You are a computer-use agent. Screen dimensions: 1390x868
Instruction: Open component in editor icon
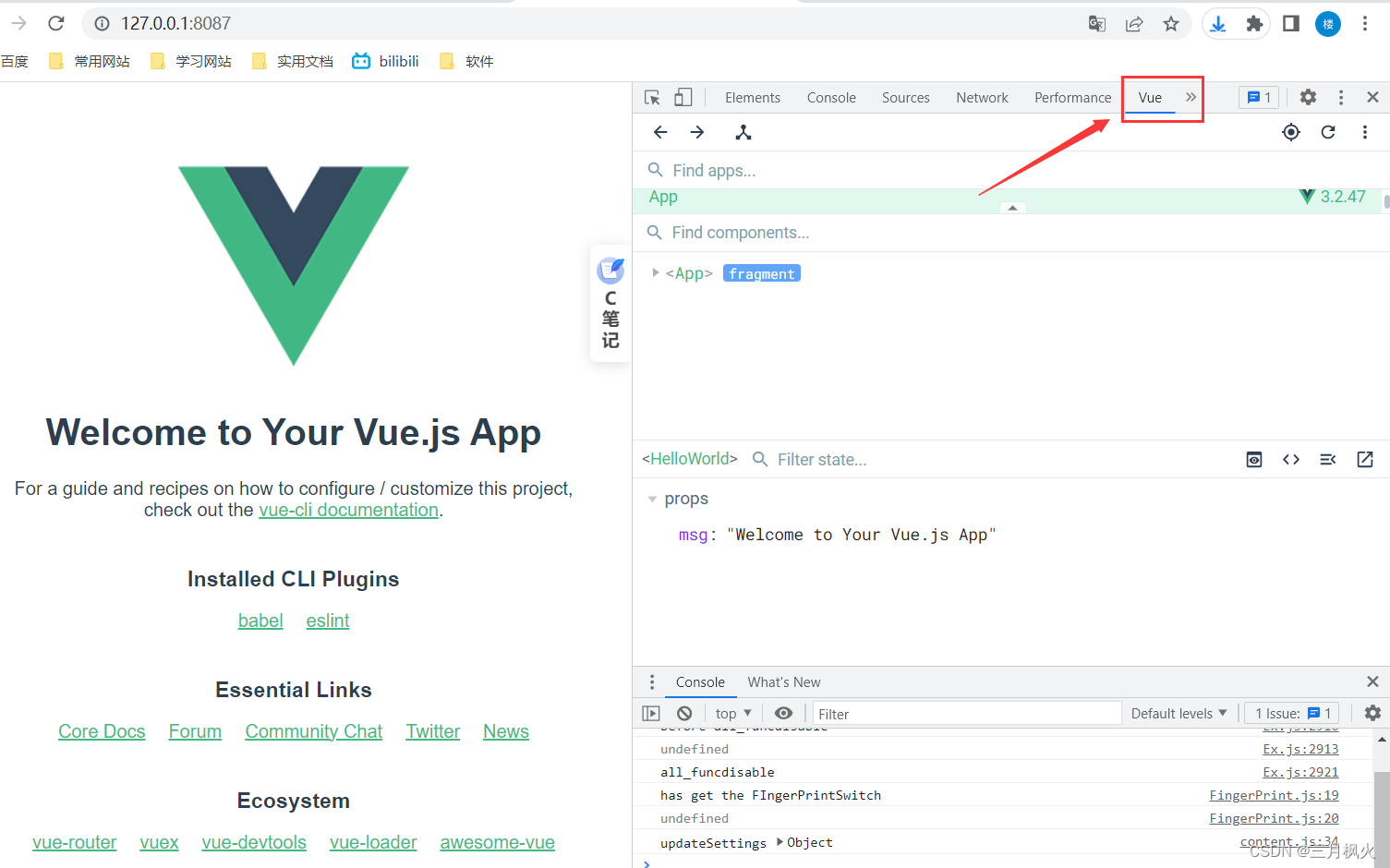click(x=1365, y=460)
